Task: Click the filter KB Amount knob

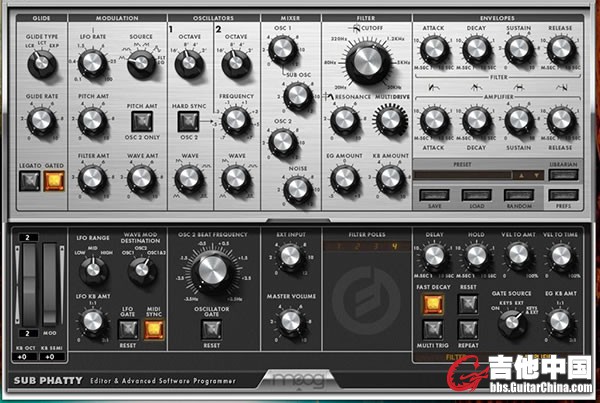Action: (x=391, y=179)
